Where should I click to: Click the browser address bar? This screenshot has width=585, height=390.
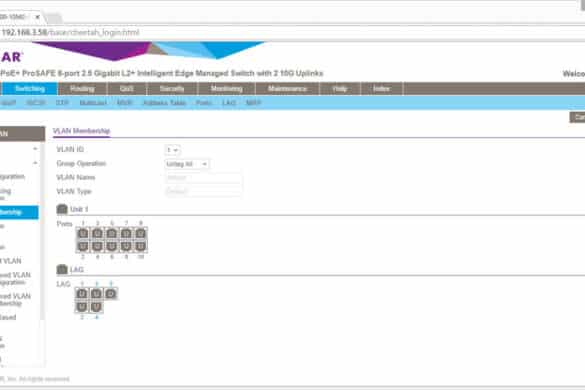[291, 32]
